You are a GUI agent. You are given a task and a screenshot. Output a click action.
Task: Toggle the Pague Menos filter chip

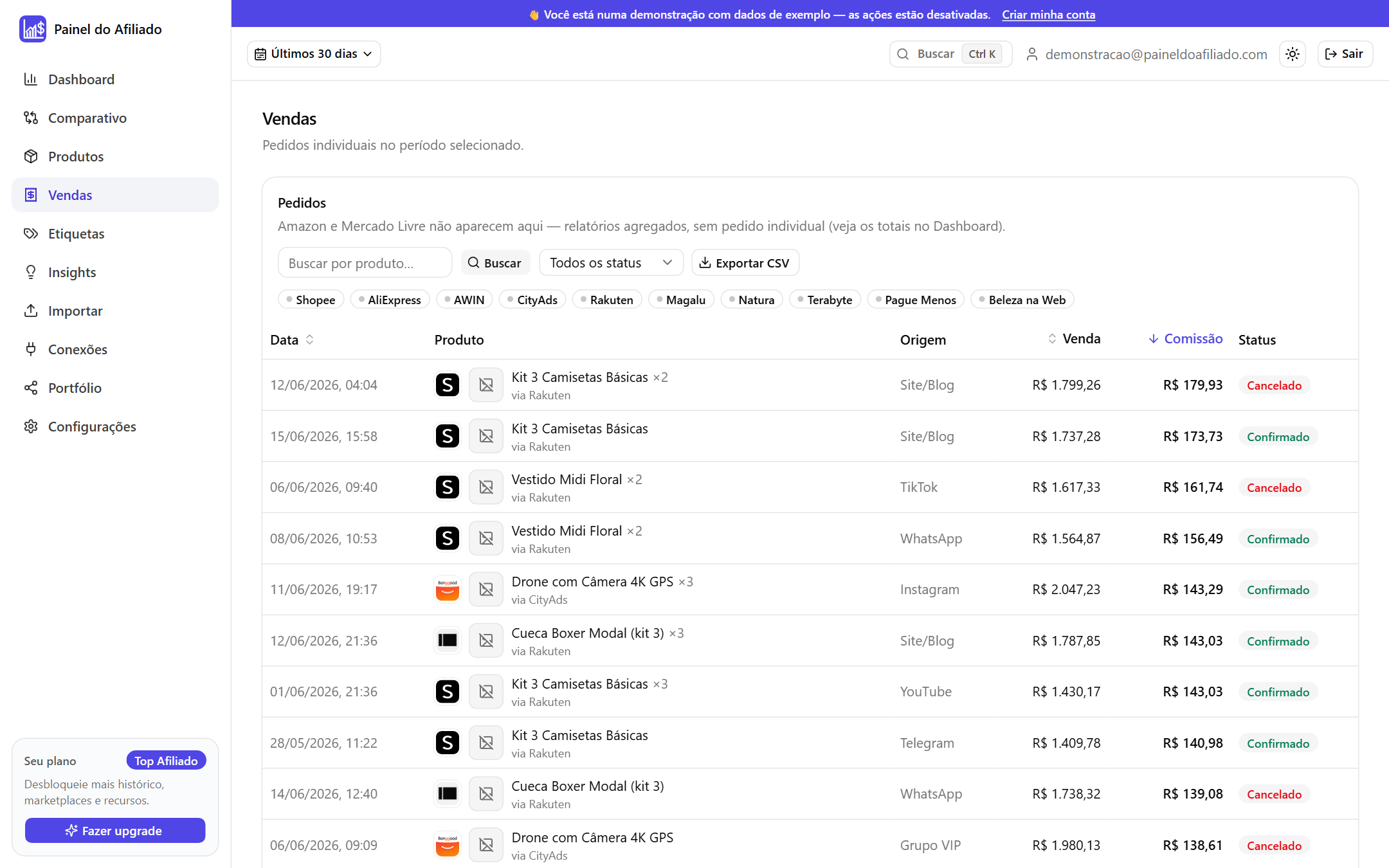coord(916,300)
